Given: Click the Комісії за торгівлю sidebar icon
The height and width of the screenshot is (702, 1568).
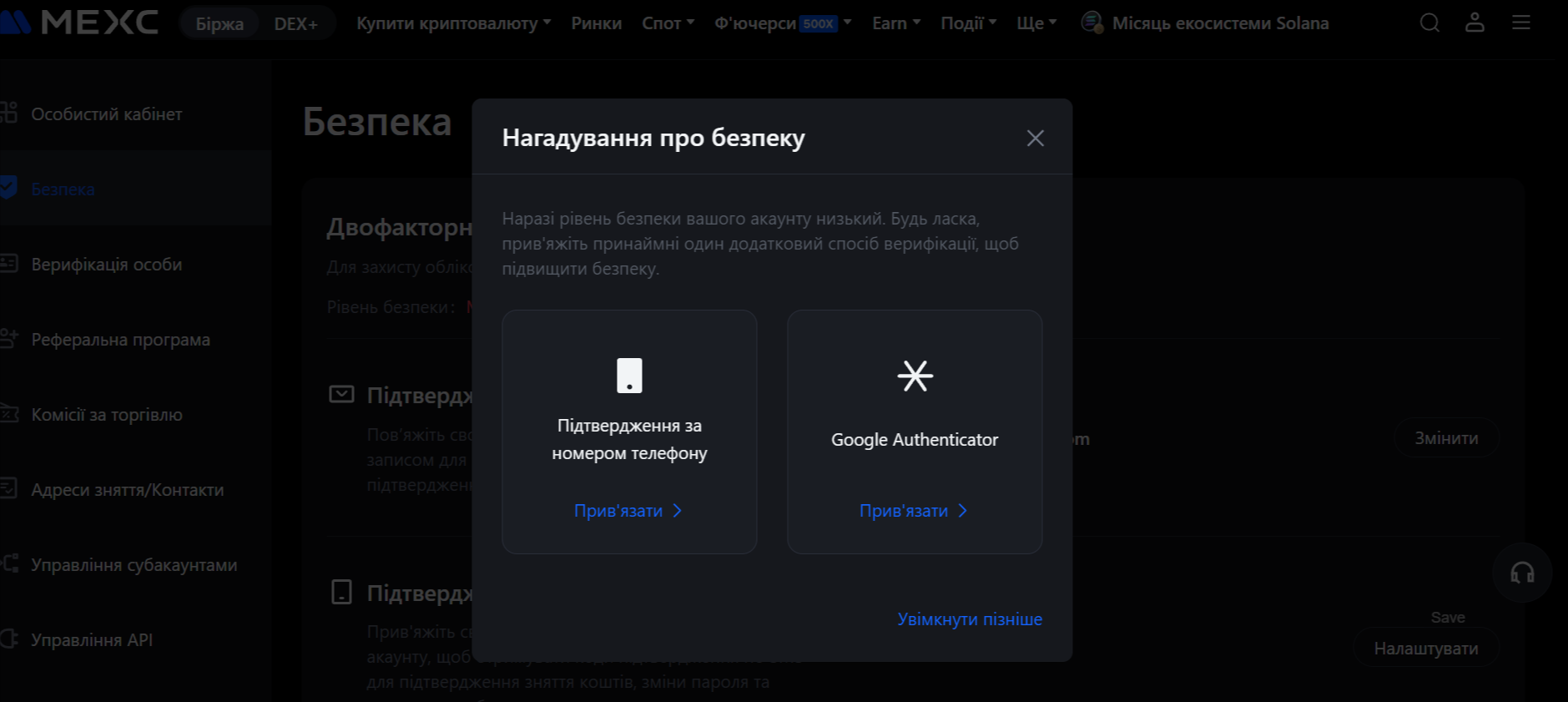Looking at the screenshot, I should tap(8, 414).
